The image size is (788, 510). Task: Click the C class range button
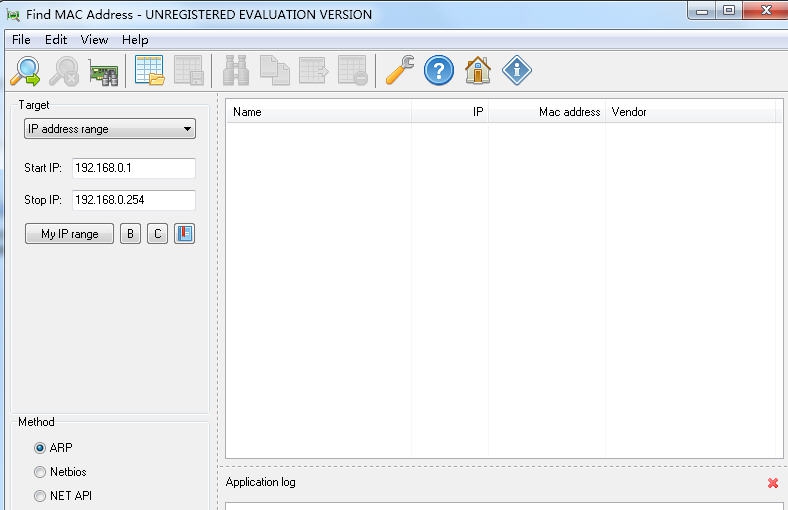click(x=157, y=234)
